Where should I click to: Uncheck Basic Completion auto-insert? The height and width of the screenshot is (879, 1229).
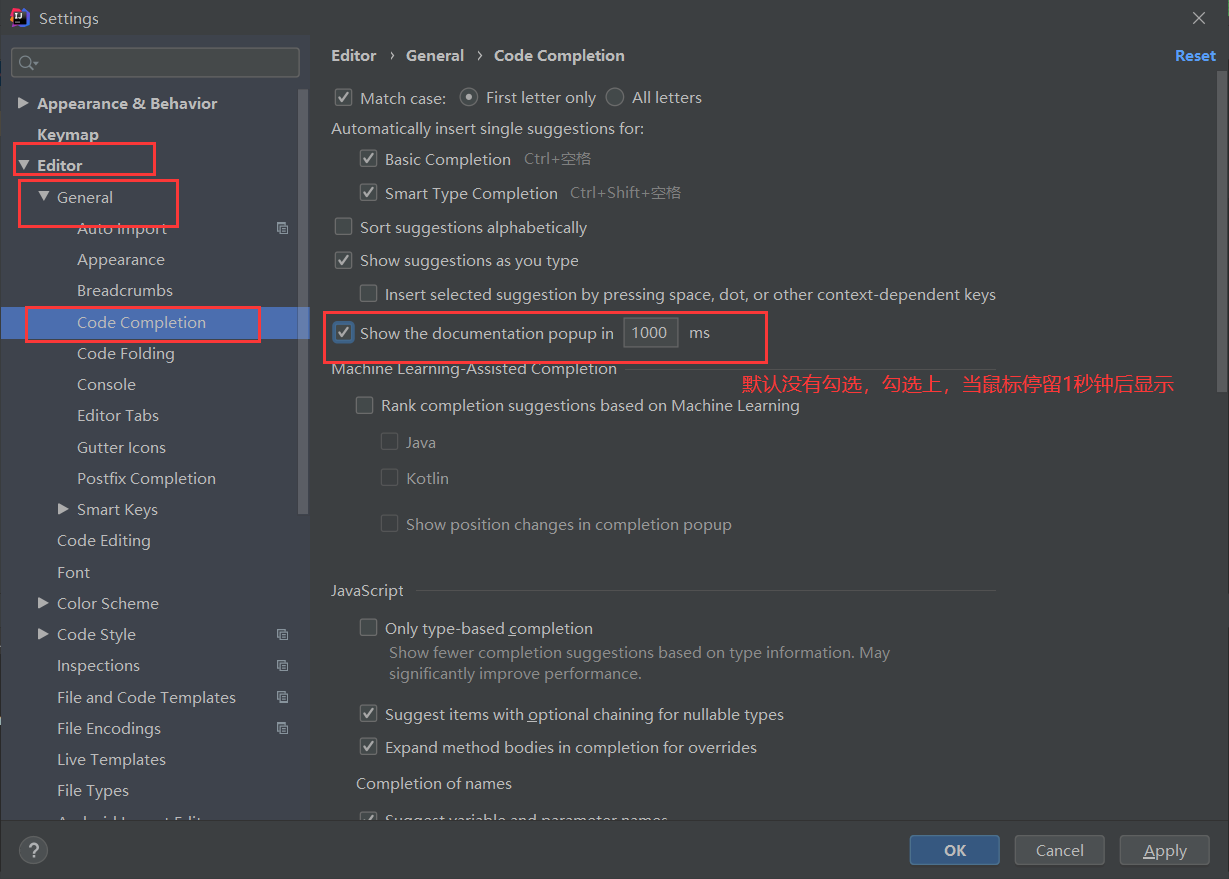368,159
